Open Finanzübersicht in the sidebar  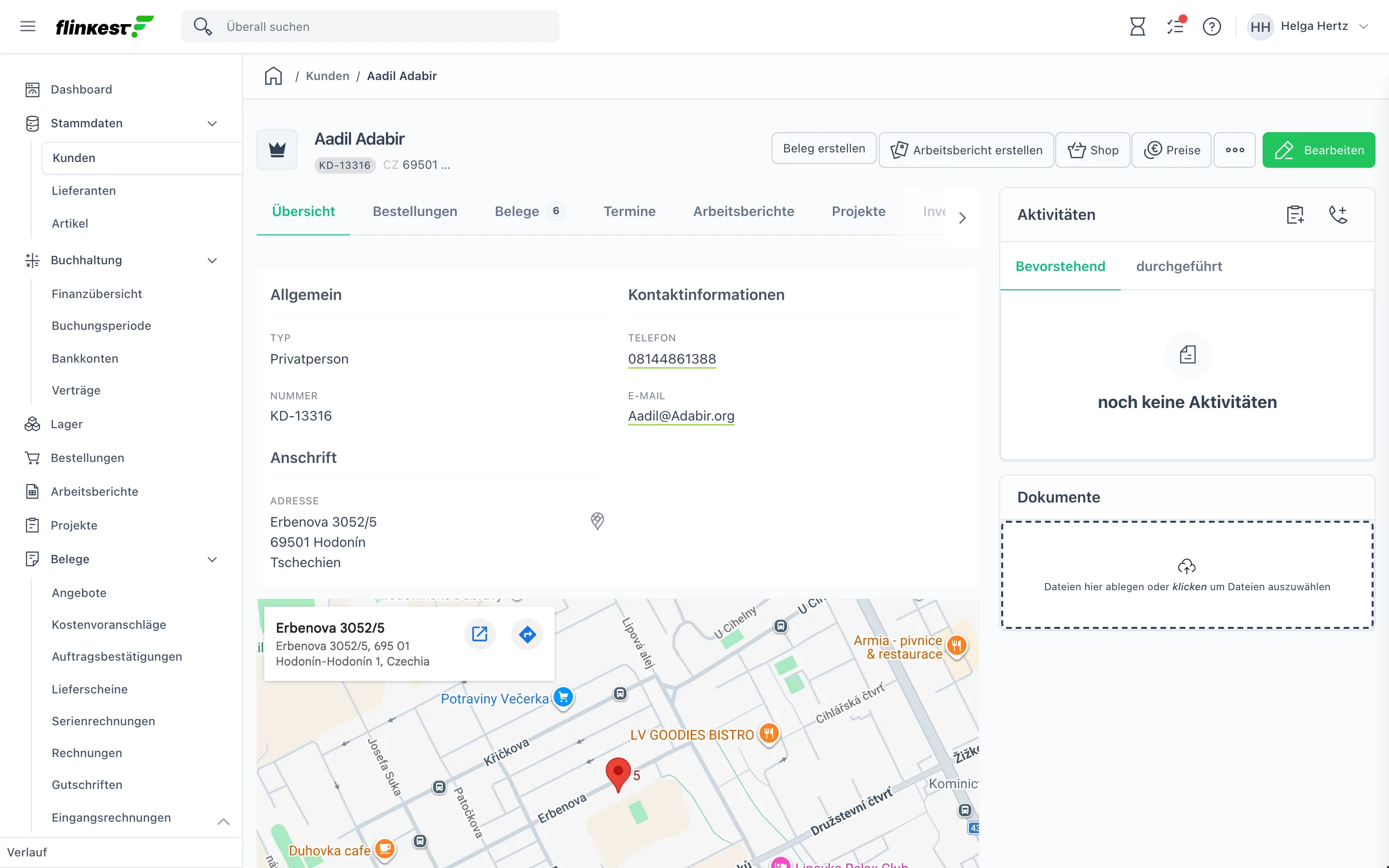click(x=96, y=294)
